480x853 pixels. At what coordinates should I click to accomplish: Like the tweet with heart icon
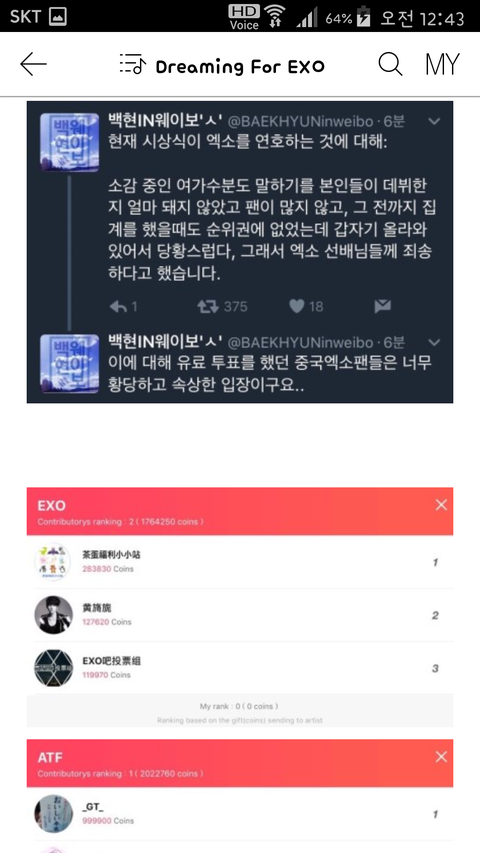tap(296, 307)
